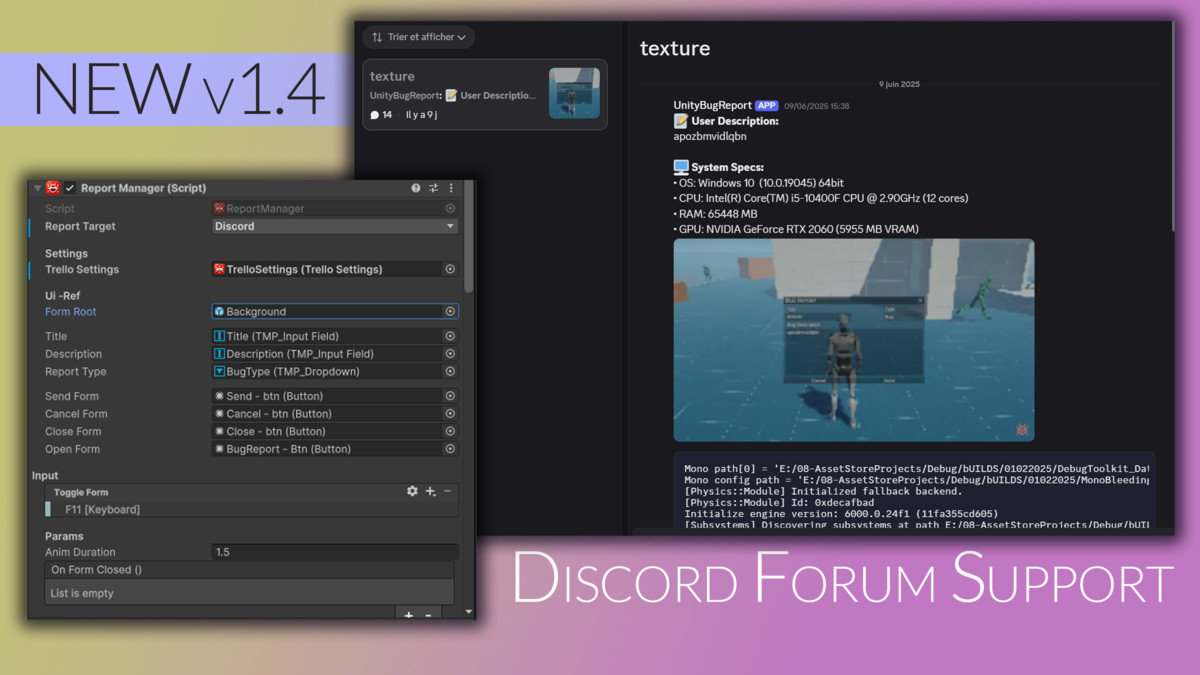Click the 9 juin 2025 date divider label

pyautogui.click(x=899, y=85)
